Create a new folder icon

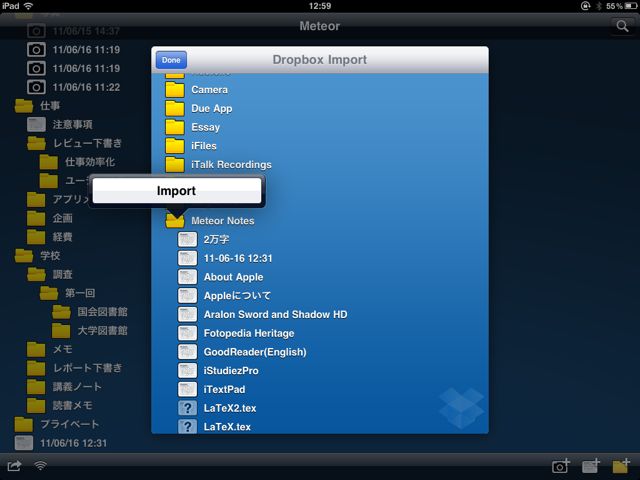(x=621, y=466)
